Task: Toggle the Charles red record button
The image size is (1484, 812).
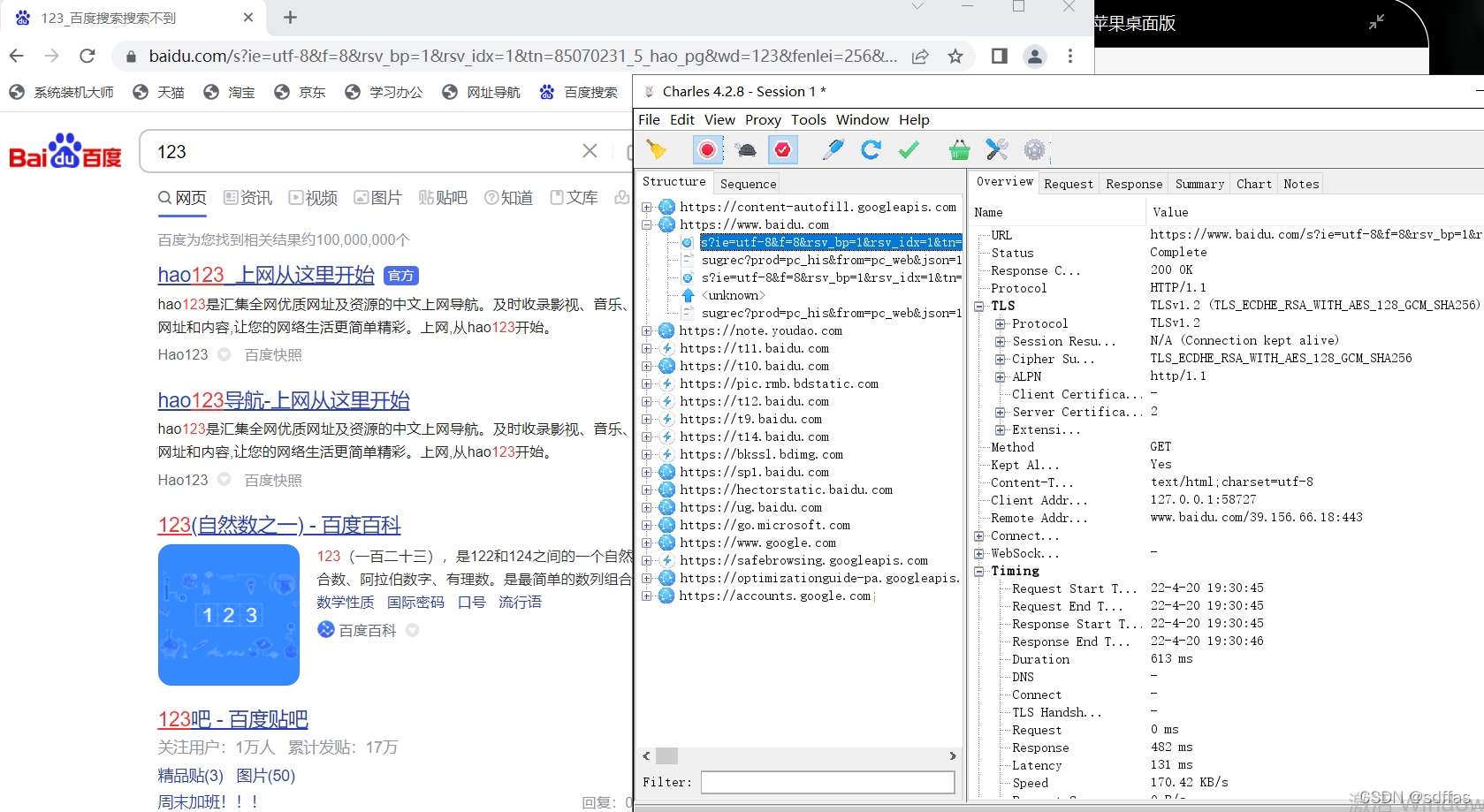Action: coord(707,150)
